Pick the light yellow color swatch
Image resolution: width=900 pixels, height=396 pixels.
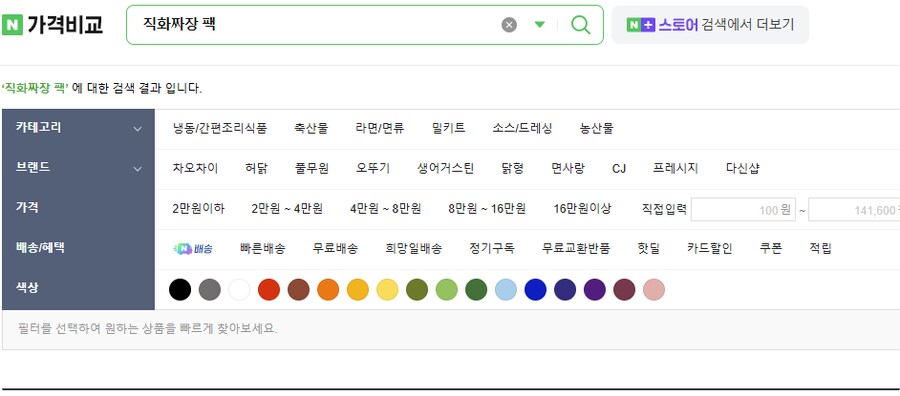[x=387, y=289]
